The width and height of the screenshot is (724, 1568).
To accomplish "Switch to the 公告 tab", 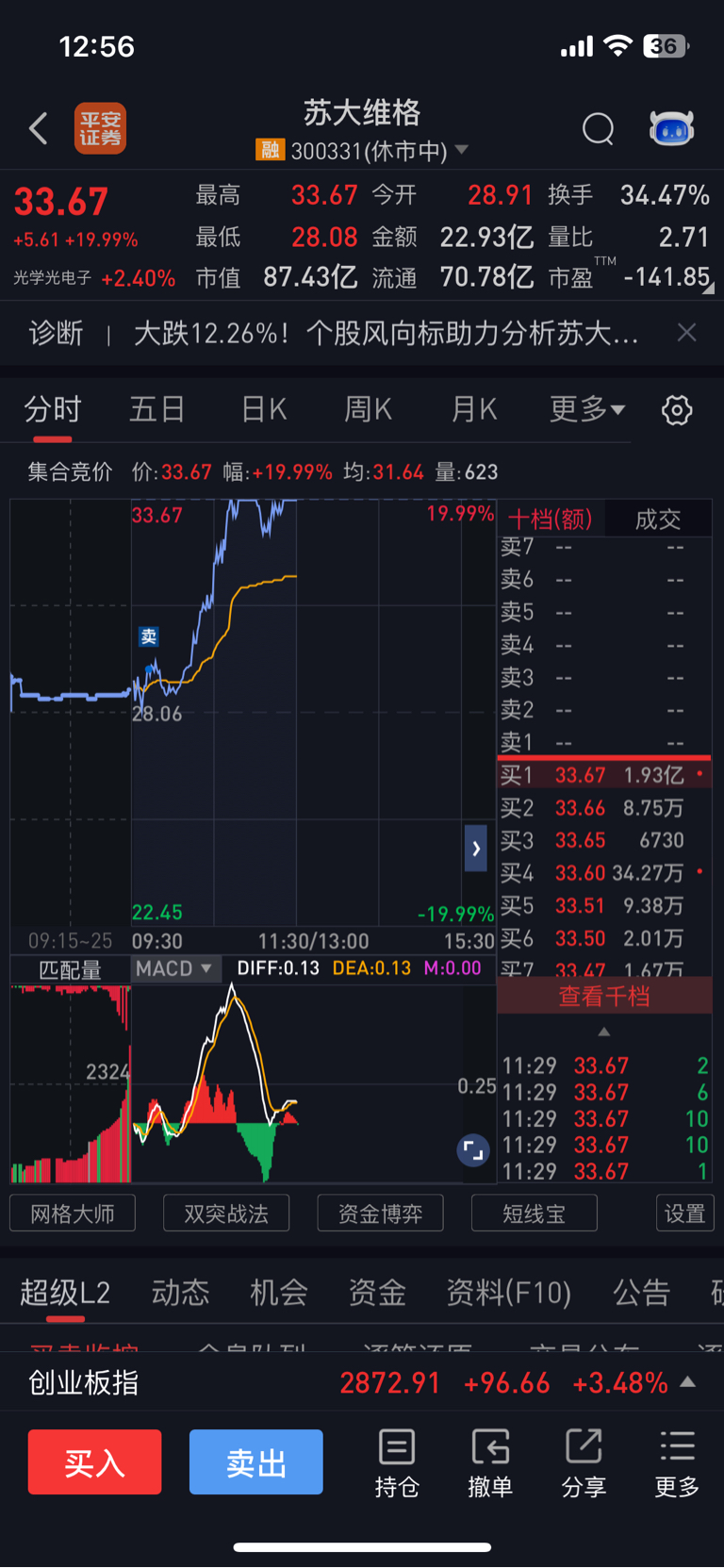I will point(642,1293).
